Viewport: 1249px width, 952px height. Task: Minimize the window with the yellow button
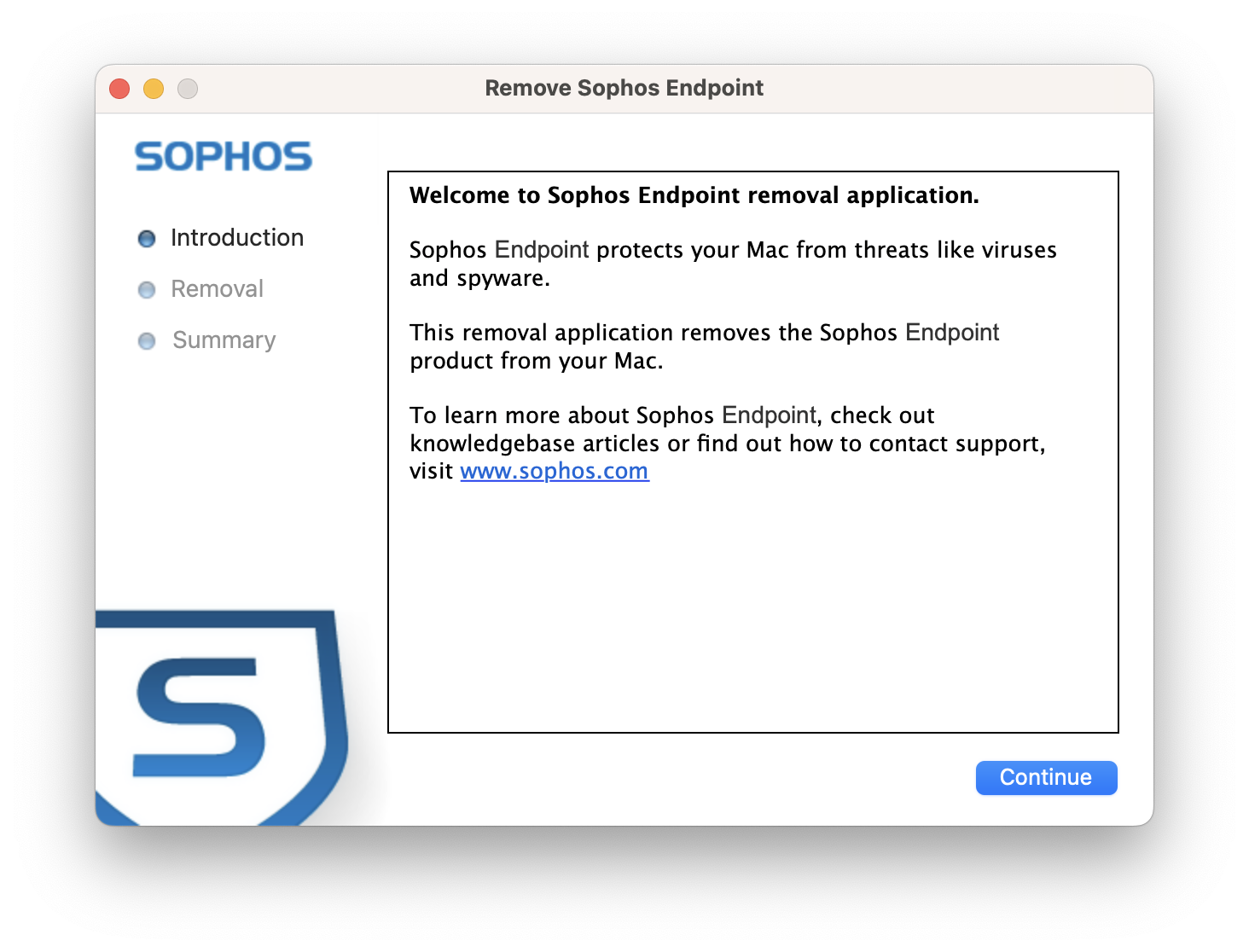point(154,89)
